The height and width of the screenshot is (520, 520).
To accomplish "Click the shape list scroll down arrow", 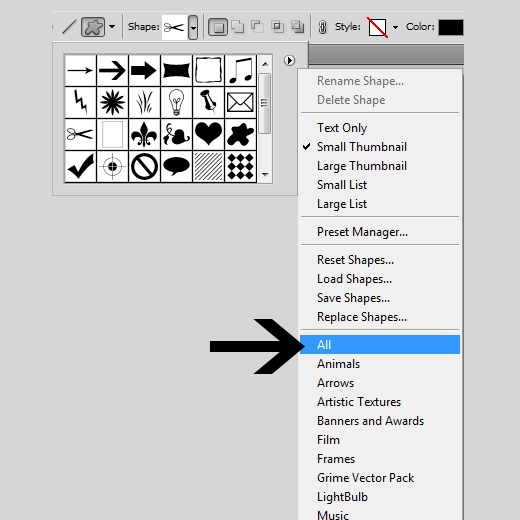I will point(265,174).
